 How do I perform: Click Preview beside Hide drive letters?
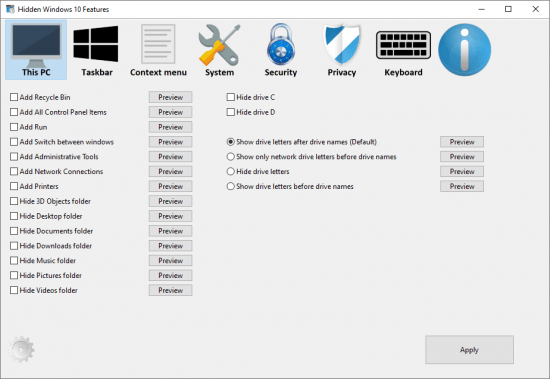(x=462, y=171)
